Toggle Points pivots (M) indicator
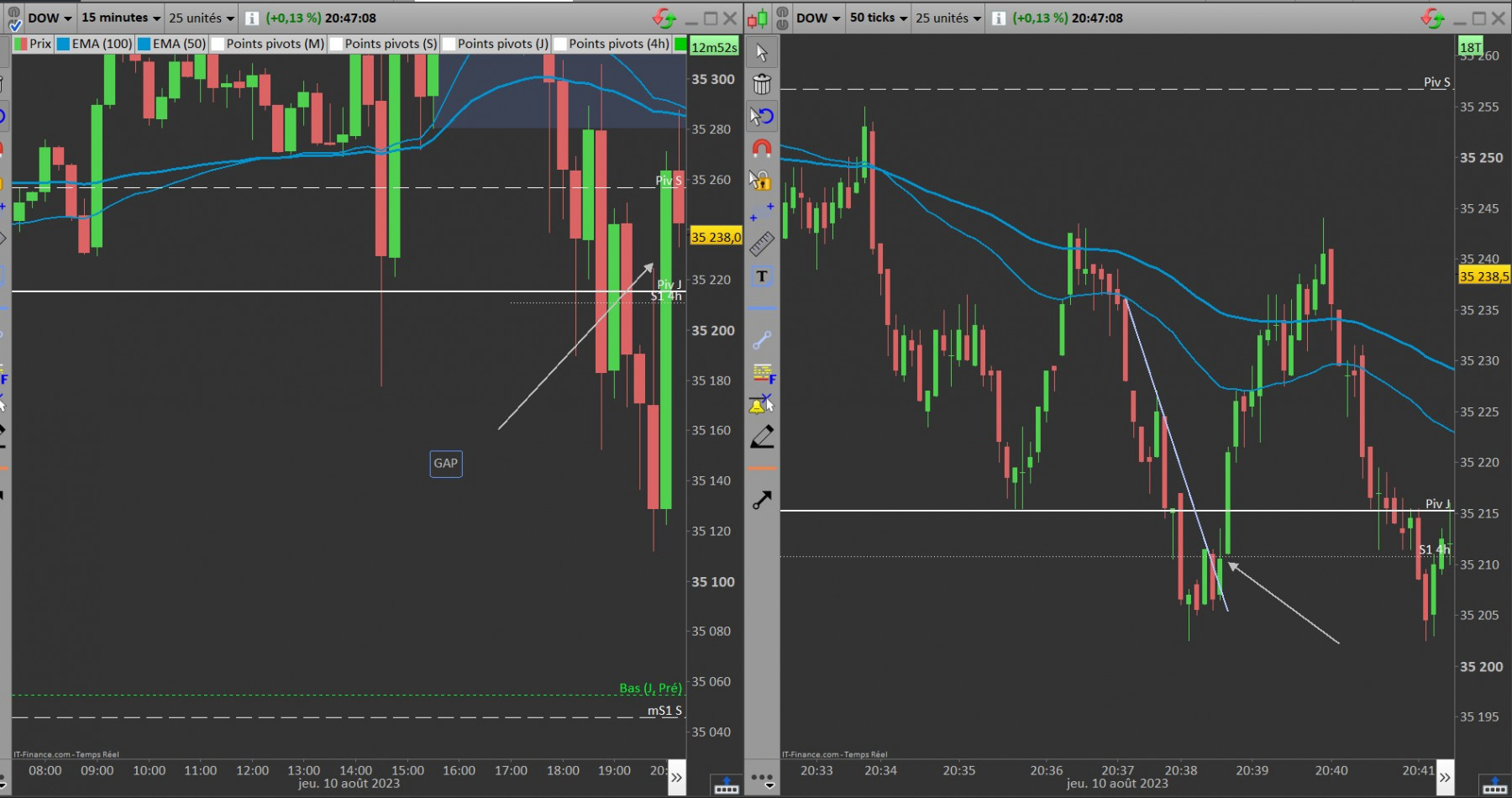Screen dimensions: 1512x798 268,44
